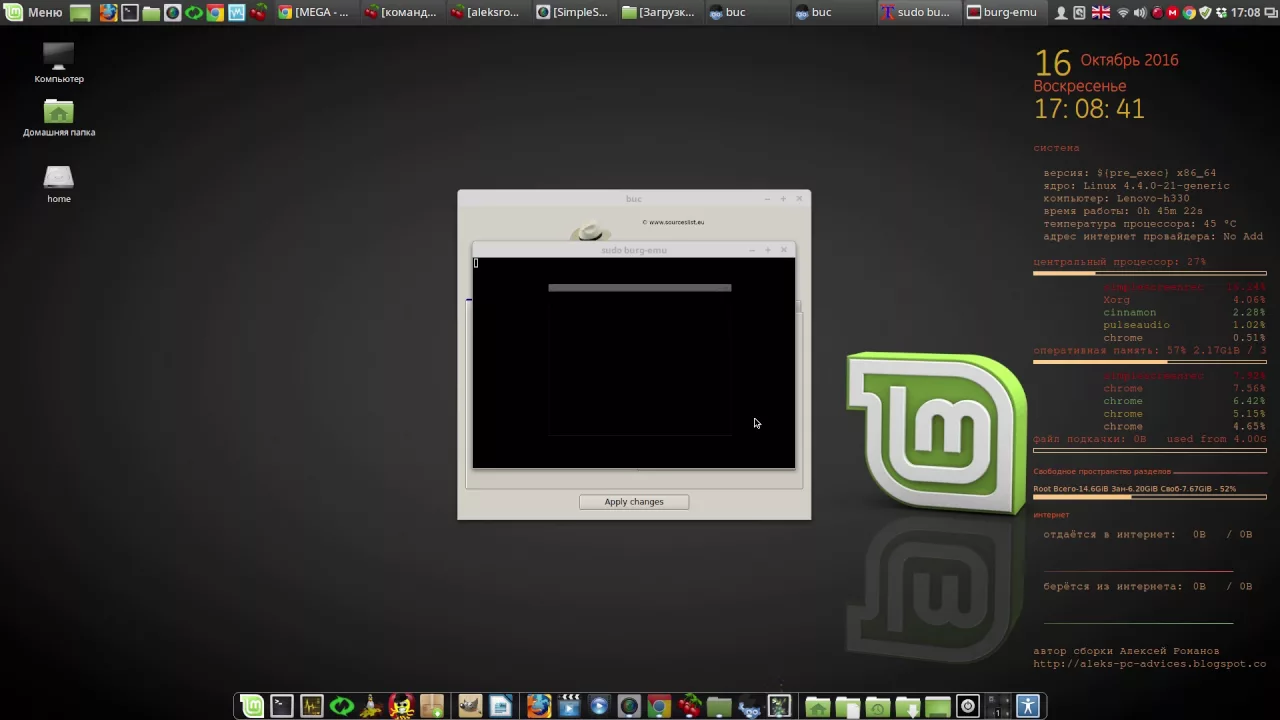Open the user applet in system tray

[1061, 13]
